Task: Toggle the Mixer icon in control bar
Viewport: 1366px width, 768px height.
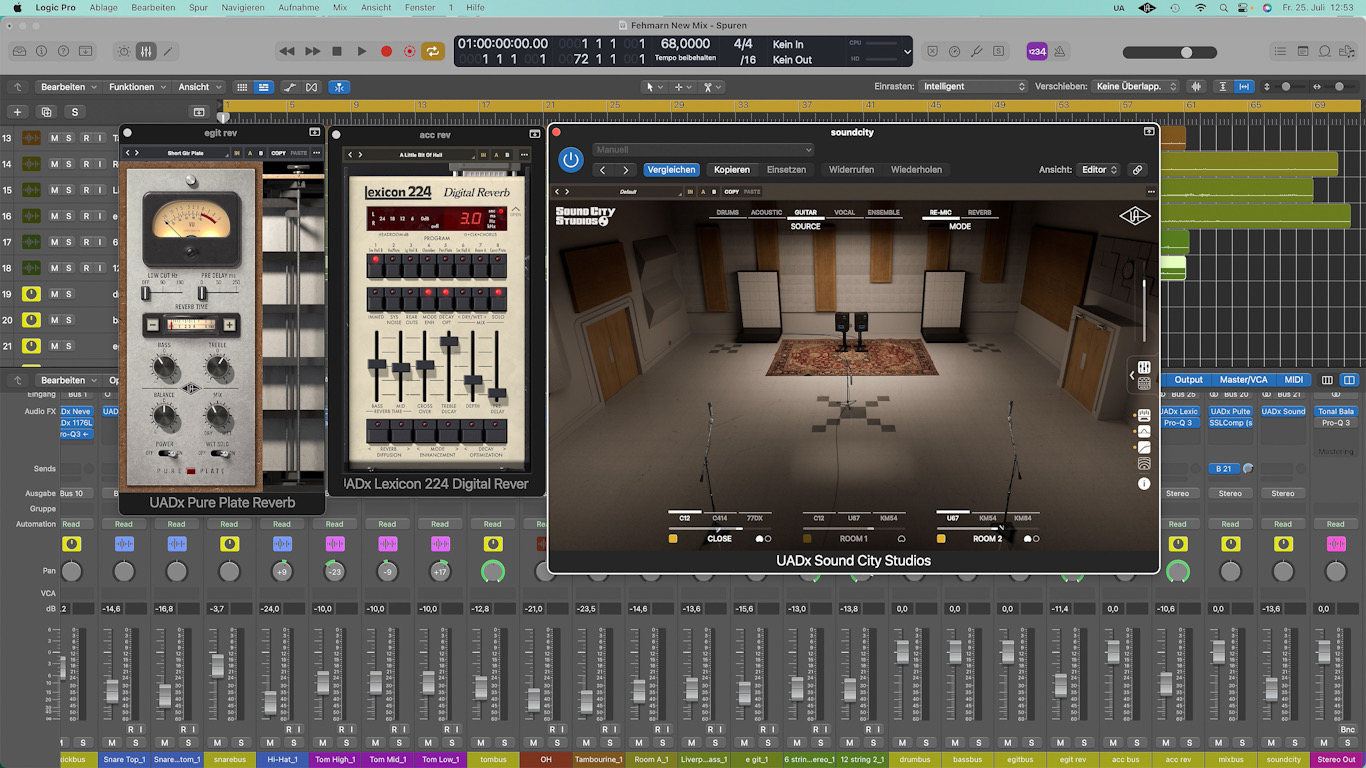Action: coord(146,51)
